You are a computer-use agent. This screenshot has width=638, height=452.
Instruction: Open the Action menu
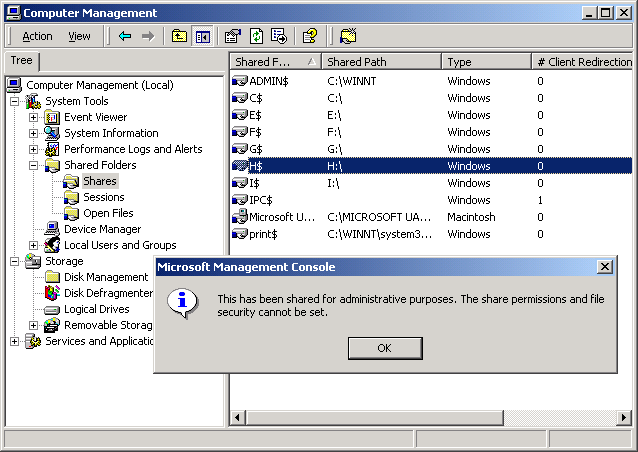(37, 36)
